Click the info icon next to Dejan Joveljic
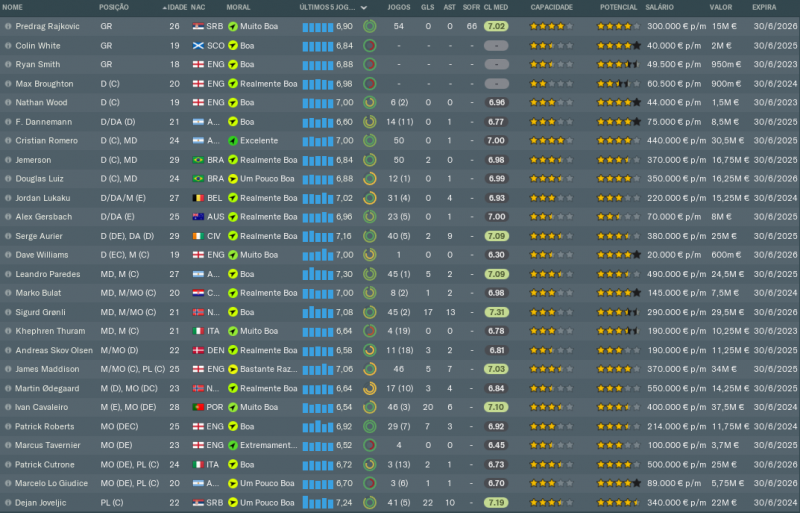Viewport: 800px width, 513px height. 8,502
